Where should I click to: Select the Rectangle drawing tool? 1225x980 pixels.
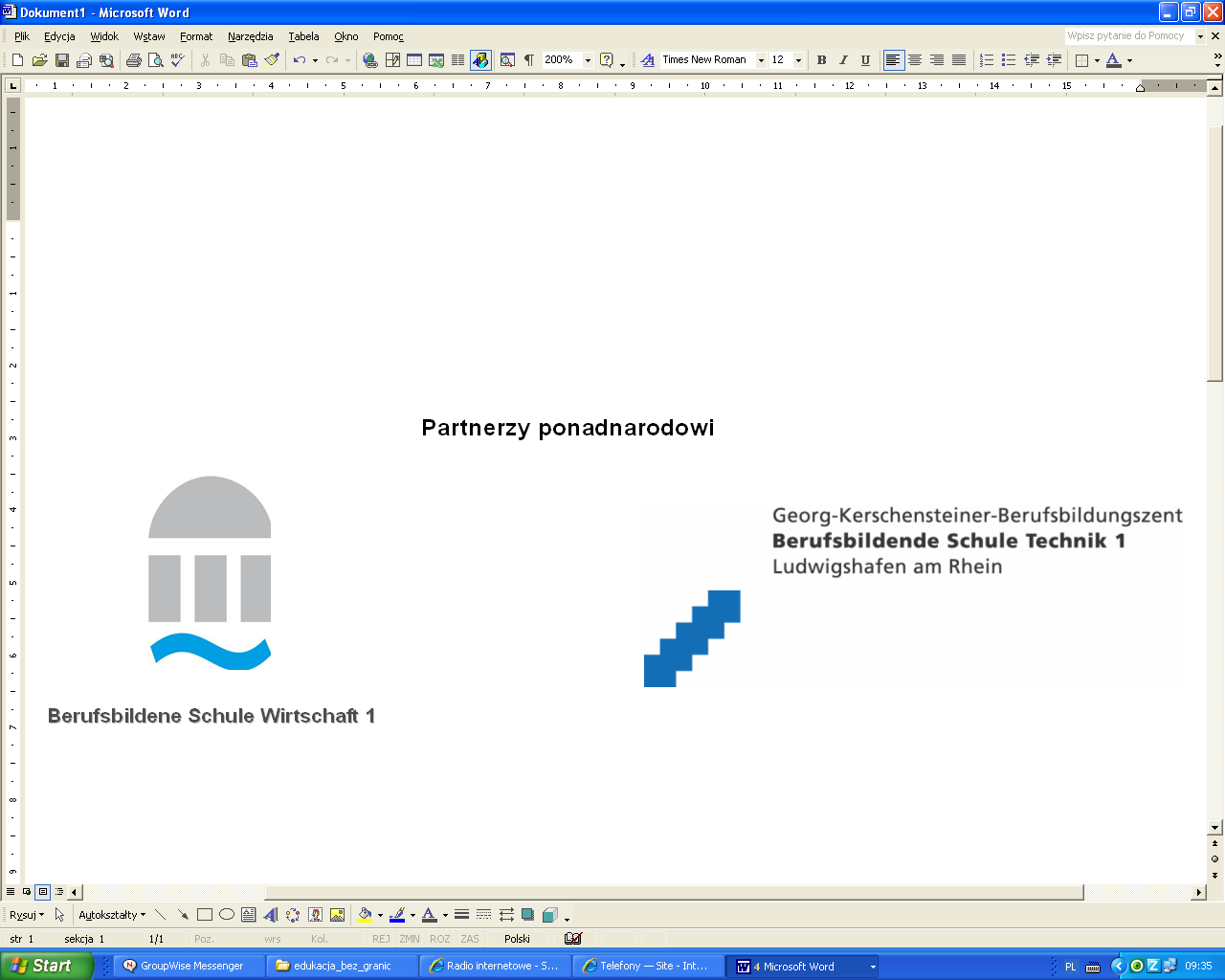[x=204, y=915]
